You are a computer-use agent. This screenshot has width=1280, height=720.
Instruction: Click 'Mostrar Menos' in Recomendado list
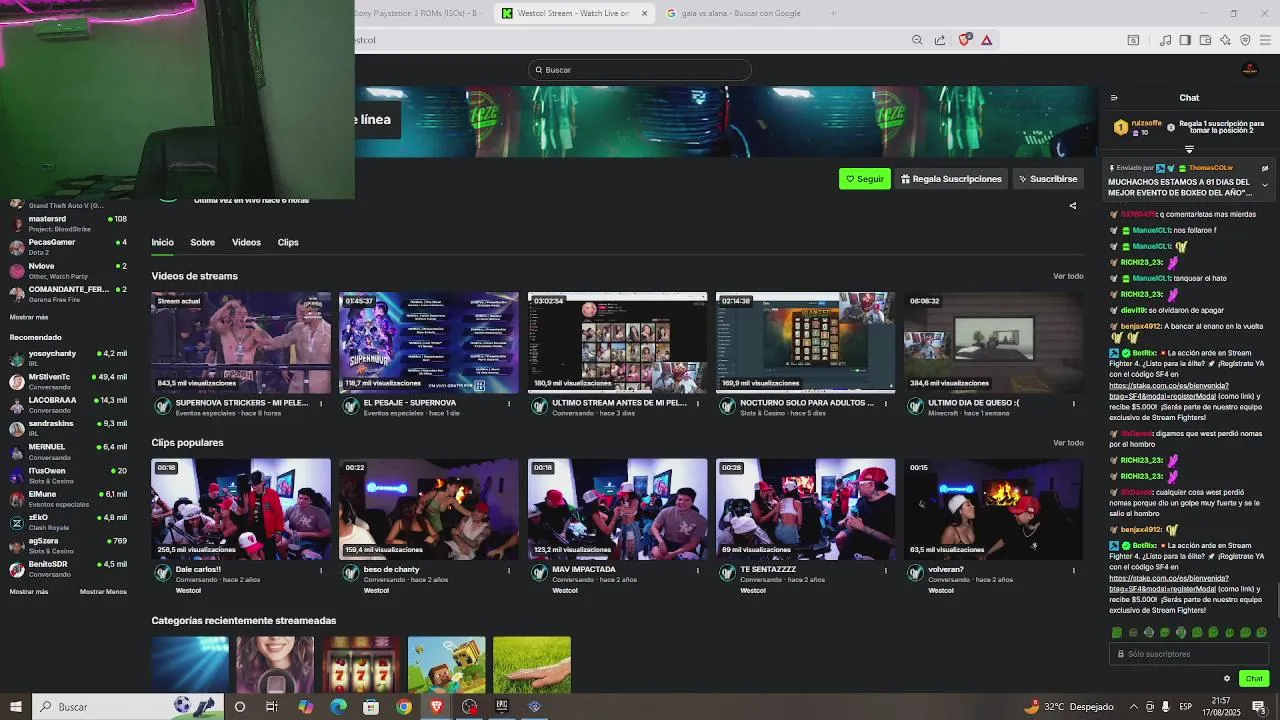pyautogui.click(x=103, y=592)
